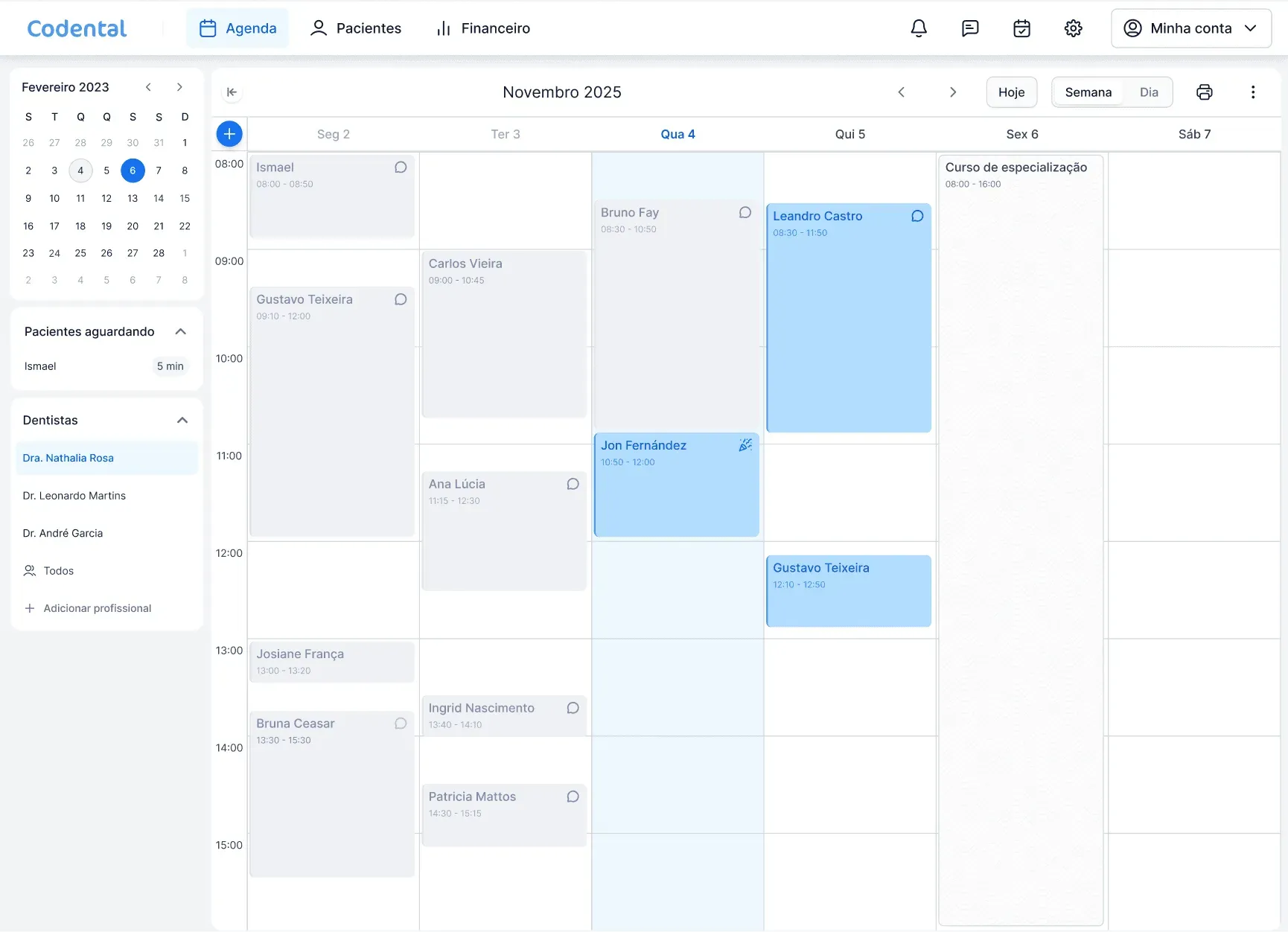Click the plus icon beside Adicionar profissional
Screen dimensions: 1288x932
(x=30, y=608)
